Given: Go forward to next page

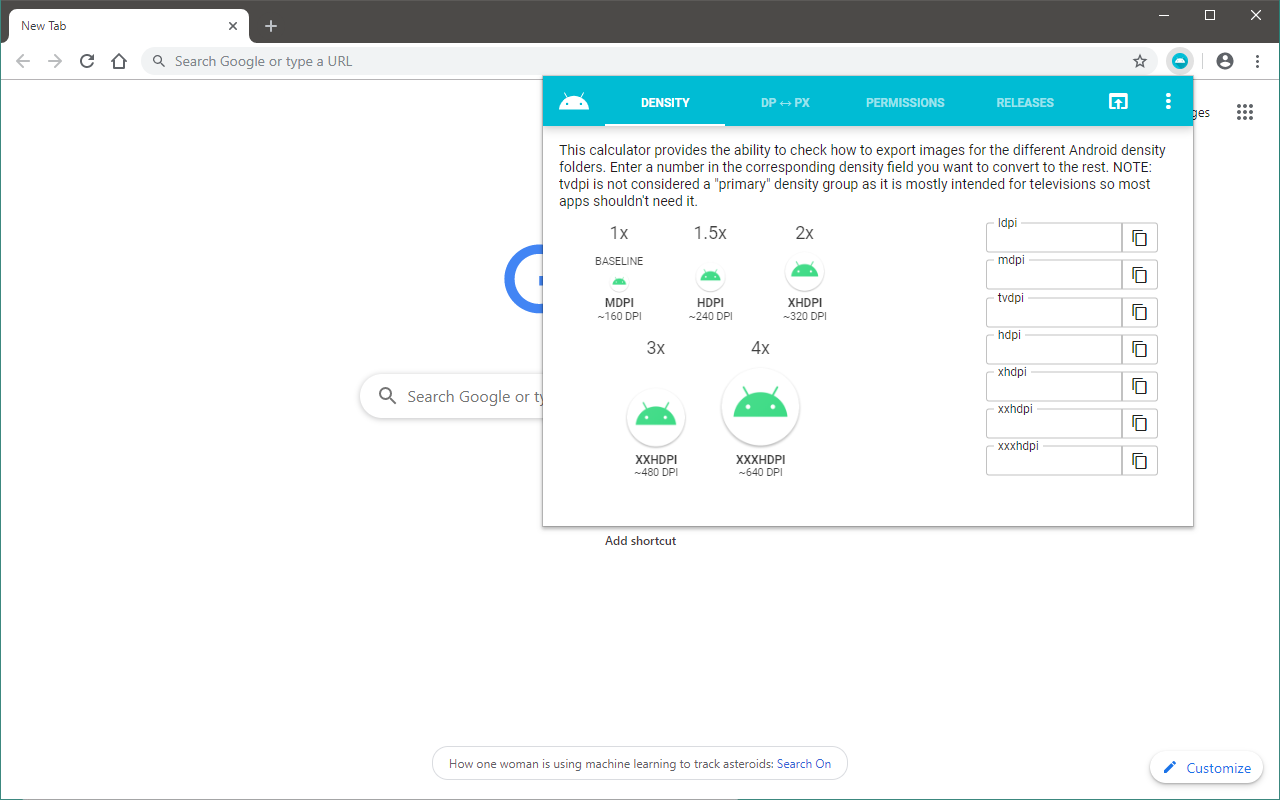Looking at the screenshot, I should point(55,61).
